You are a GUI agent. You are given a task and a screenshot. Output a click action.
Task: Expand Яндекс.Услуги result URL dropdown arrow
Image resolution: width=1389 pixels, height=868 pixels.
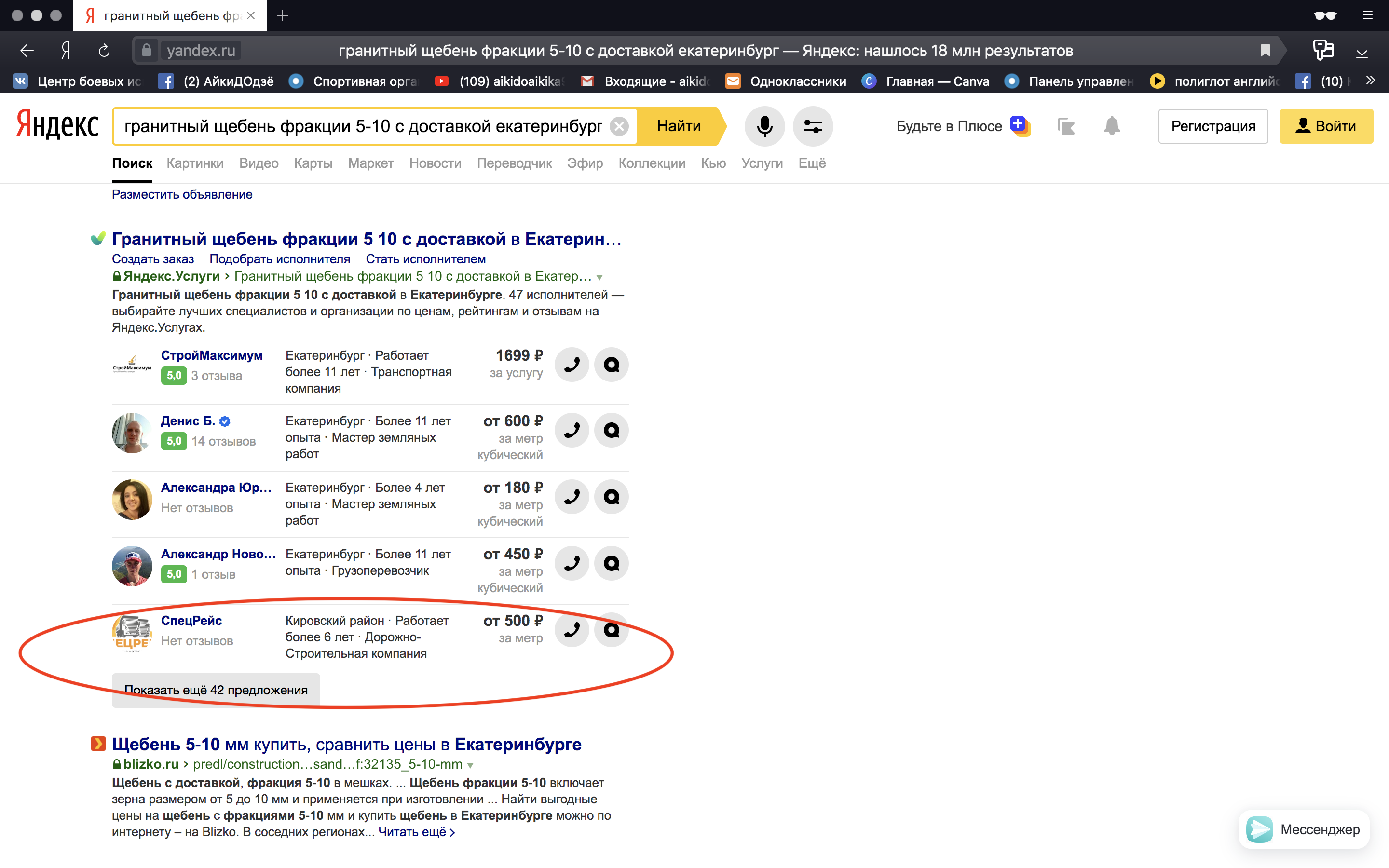pos(599,277)
